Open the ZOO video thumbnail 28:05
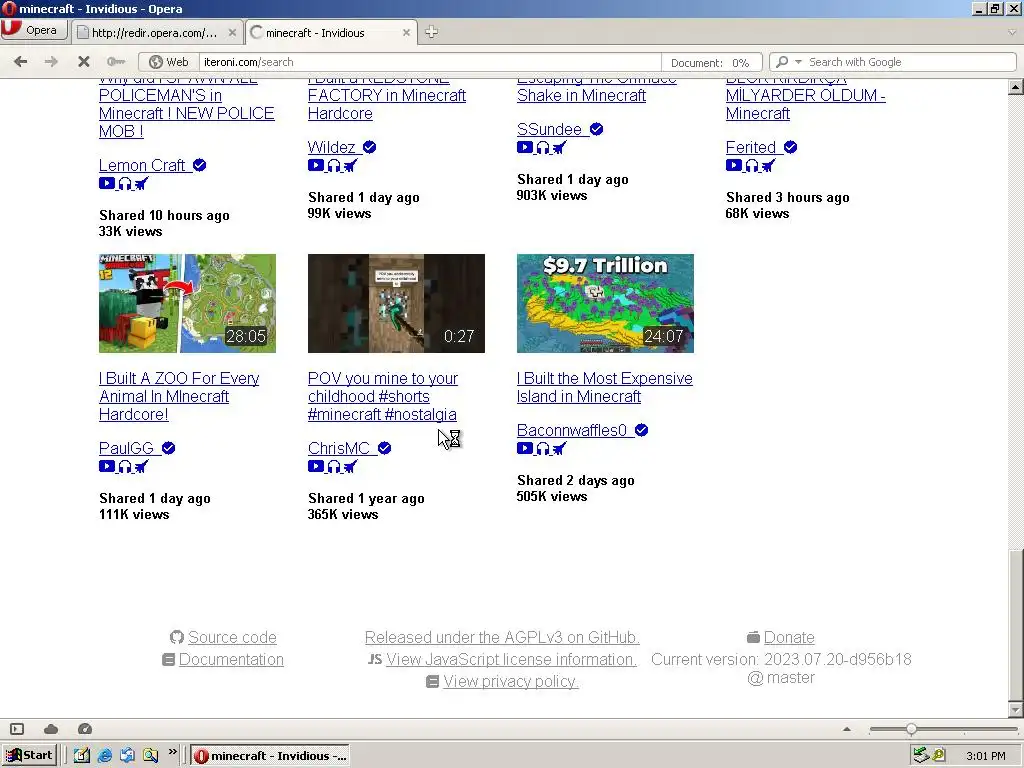Viewport: 1024px width, 768px height. click(x=187, y=303)
